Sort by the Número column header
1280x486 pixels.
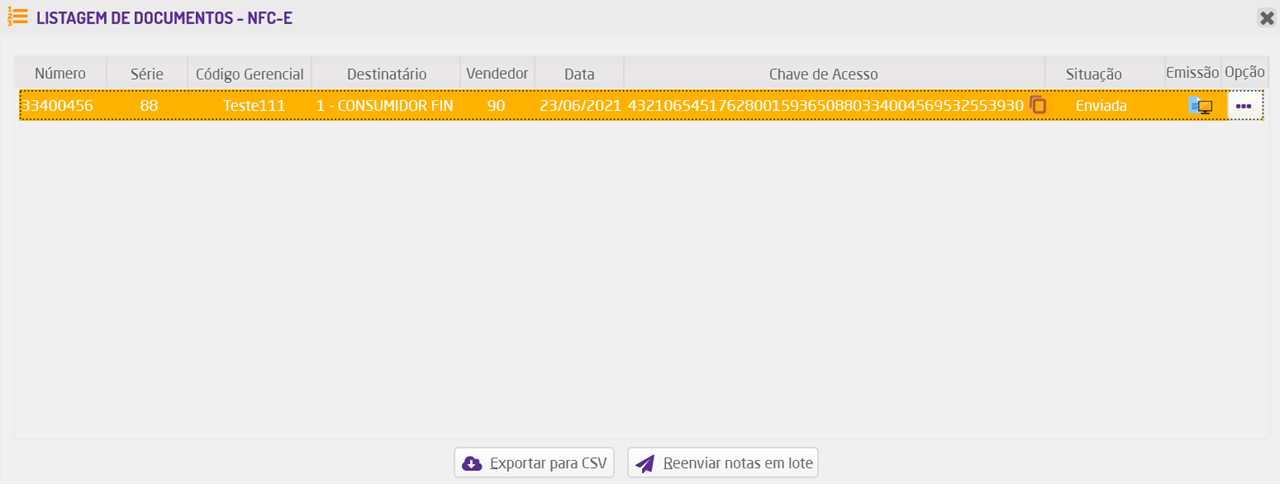[60, 73]
